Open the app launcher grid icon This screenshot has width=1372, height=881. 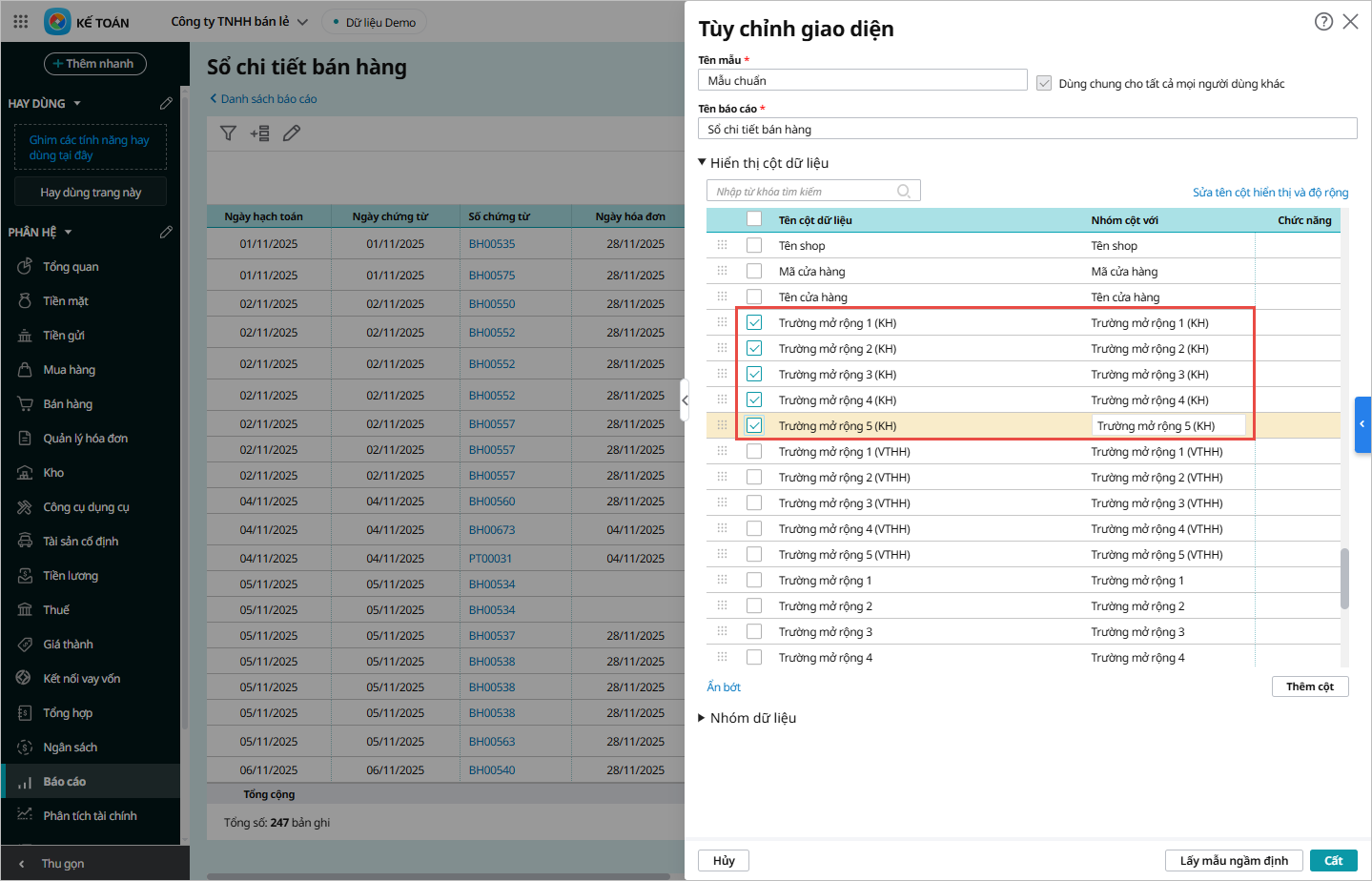point(20,21)
